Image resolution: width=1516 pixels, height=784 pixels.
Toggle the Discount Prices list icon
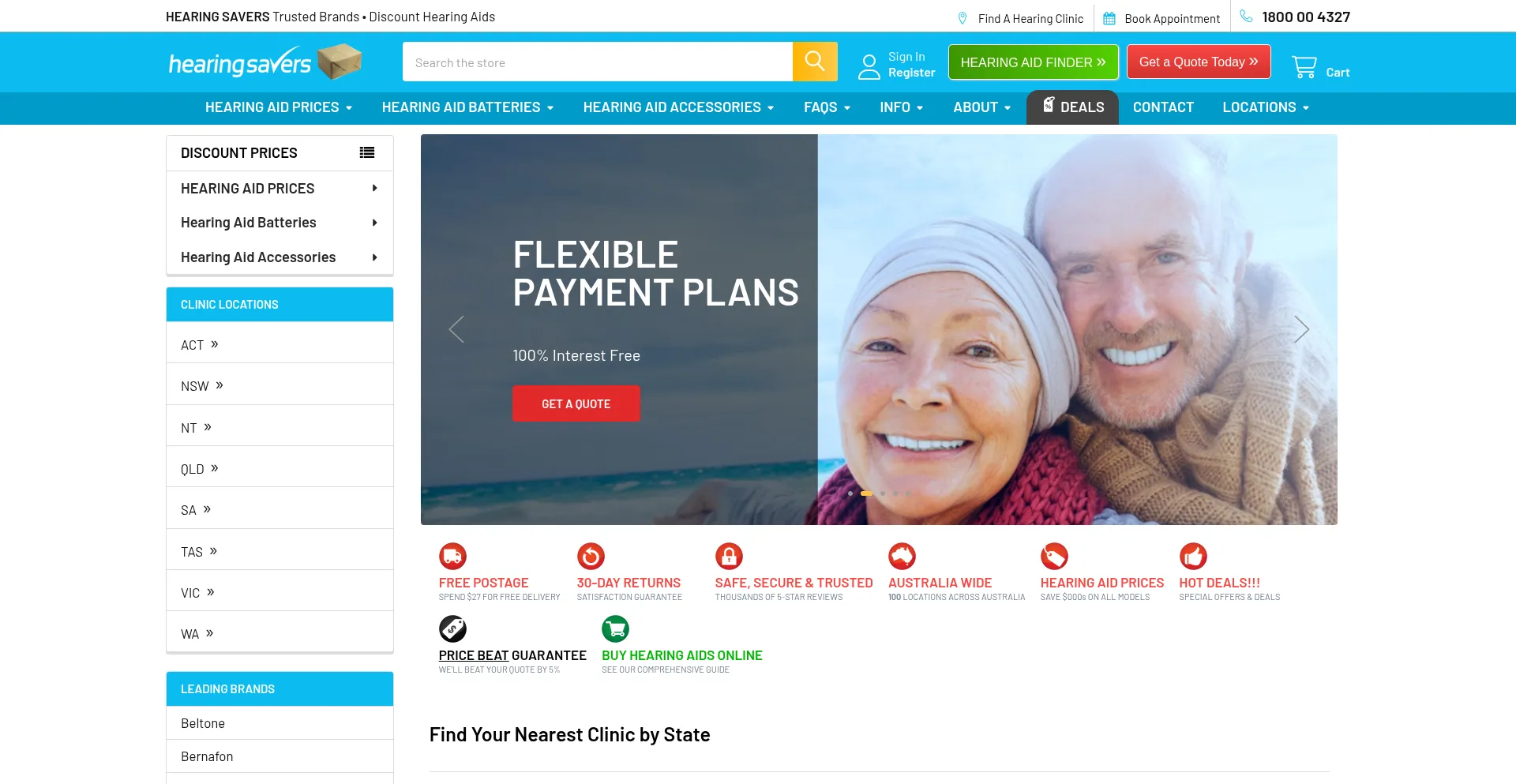(367, 153)
